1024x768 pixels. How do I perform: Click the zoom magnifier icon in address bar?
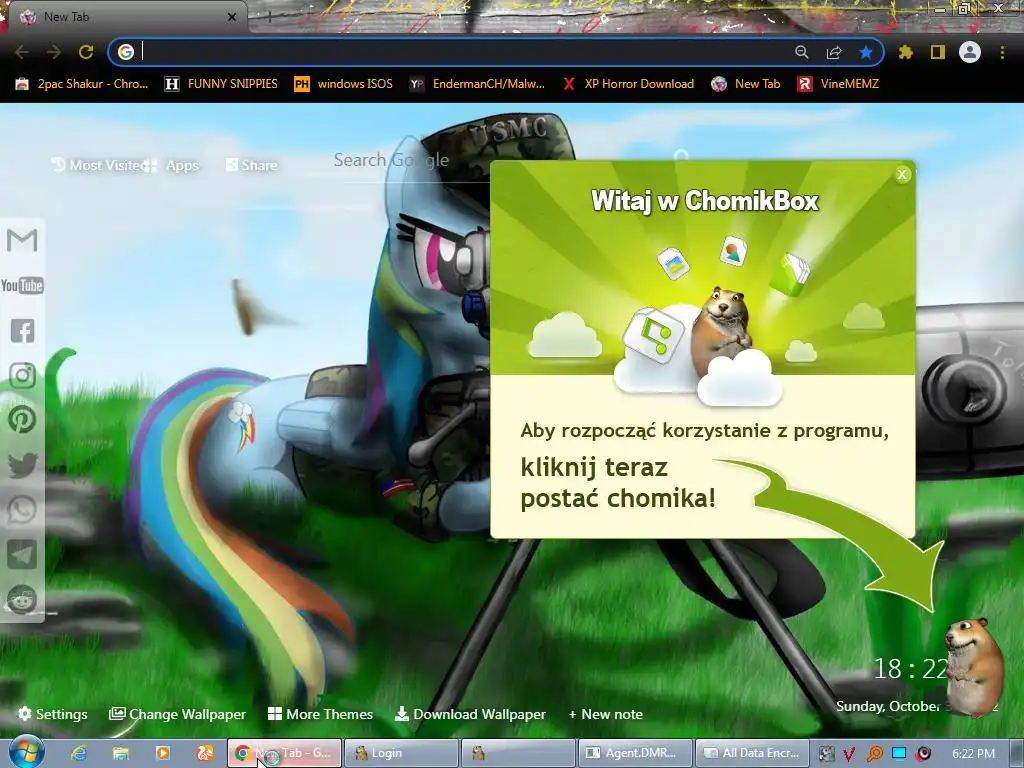point(801,52)
